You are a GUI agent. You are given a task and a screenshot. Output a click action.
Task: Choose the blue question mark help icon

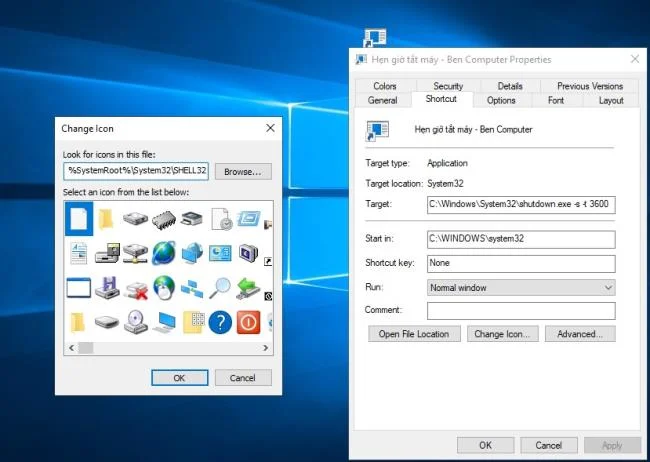click(x=220, y=322)
